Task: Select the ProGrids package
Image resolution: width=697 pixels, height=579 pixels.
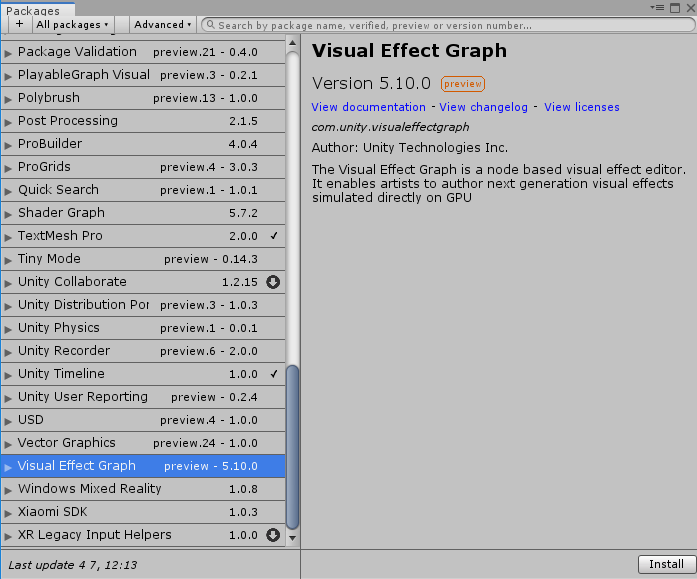Action: pyautogui.click(x=143, y=167)
